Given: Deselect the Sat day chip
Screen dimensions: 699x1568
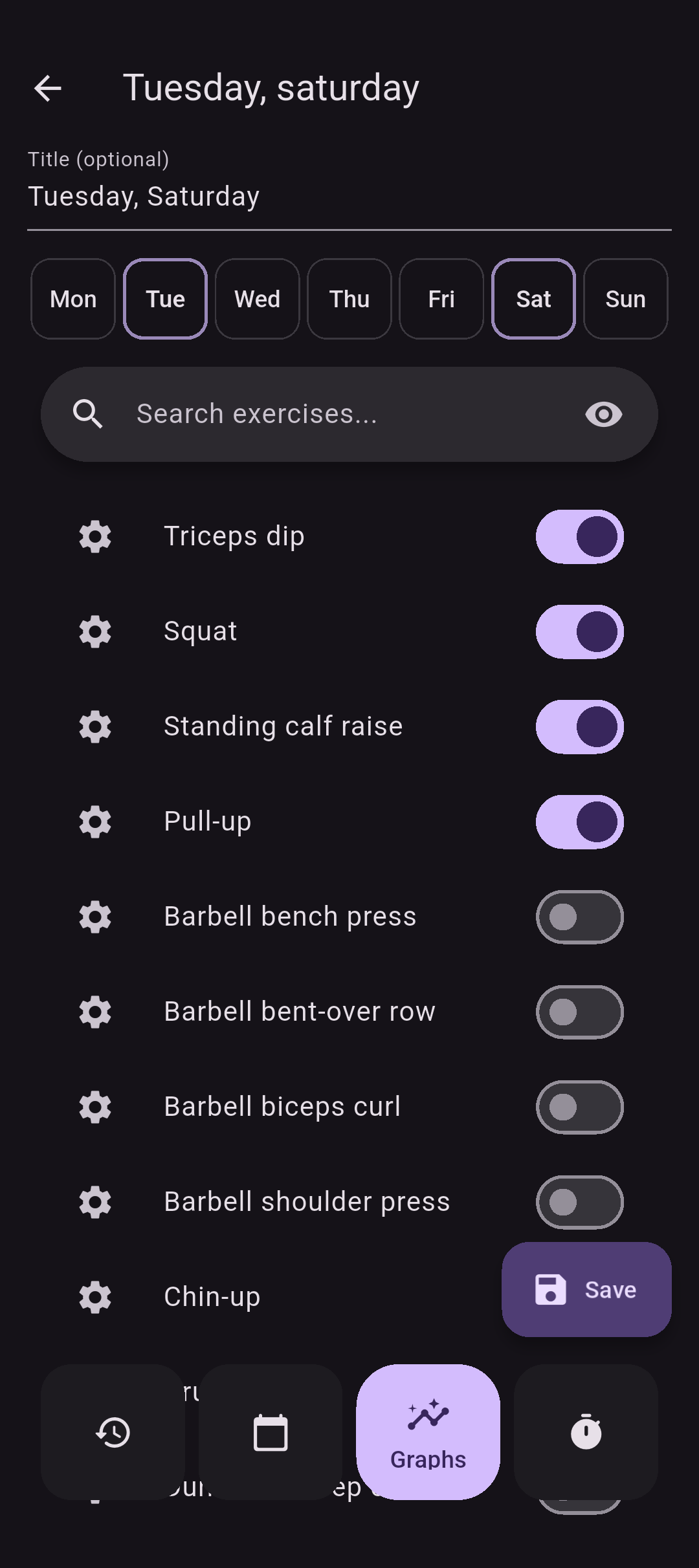Looking at the screenshot, I should (x=533, y=299).
